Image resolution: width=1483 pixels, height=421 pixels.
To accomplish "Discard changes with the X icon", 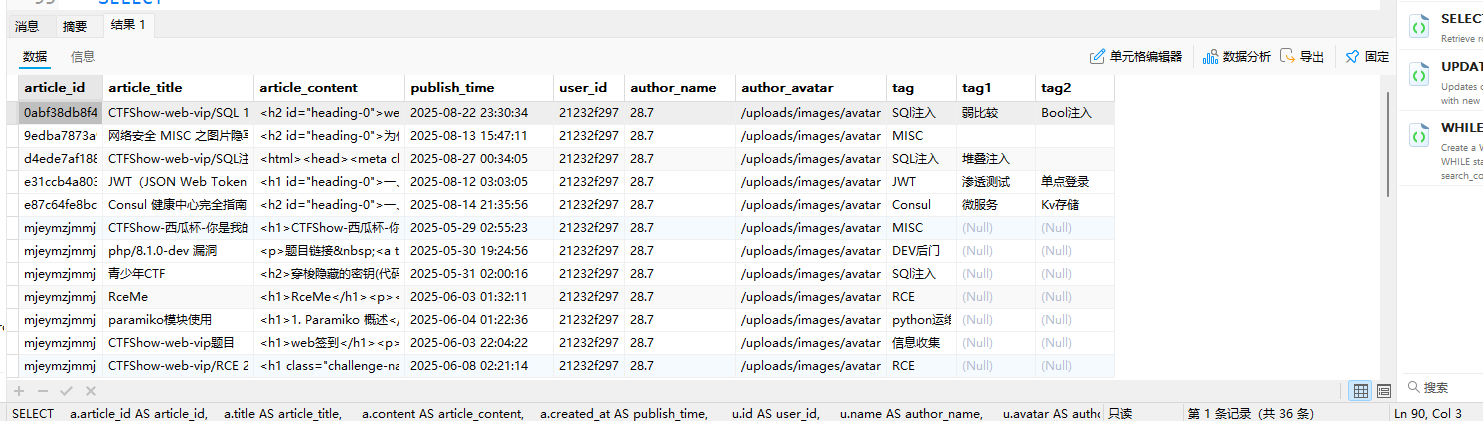I will (x=91, y=391).
